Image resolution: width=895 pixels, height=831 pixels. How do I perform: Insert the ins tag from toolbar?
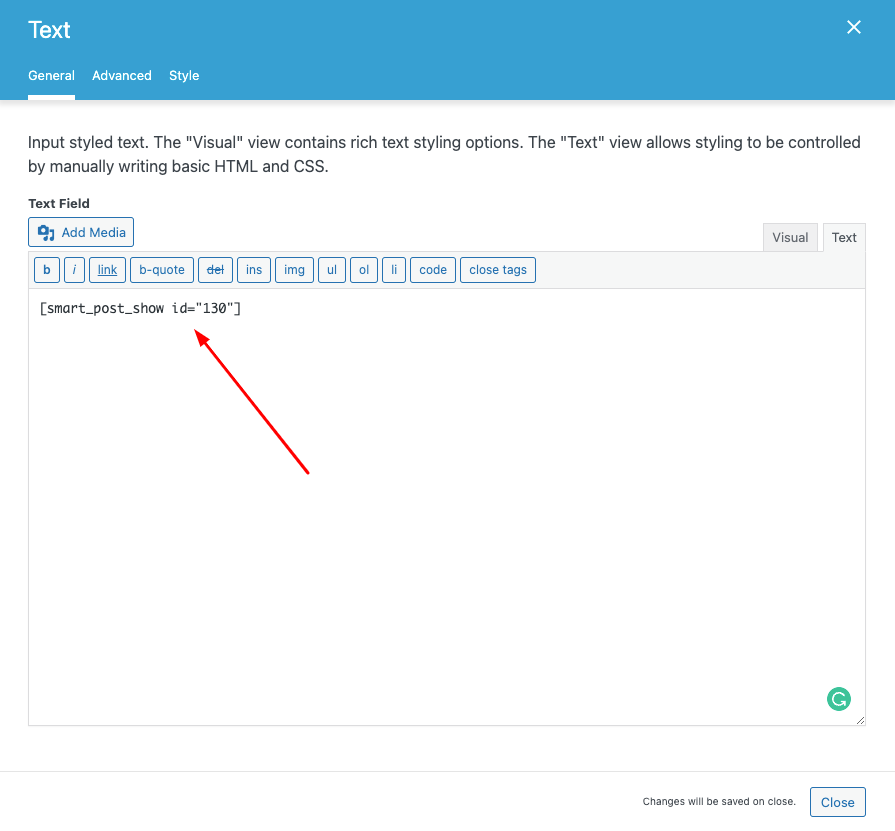point(254,270)
